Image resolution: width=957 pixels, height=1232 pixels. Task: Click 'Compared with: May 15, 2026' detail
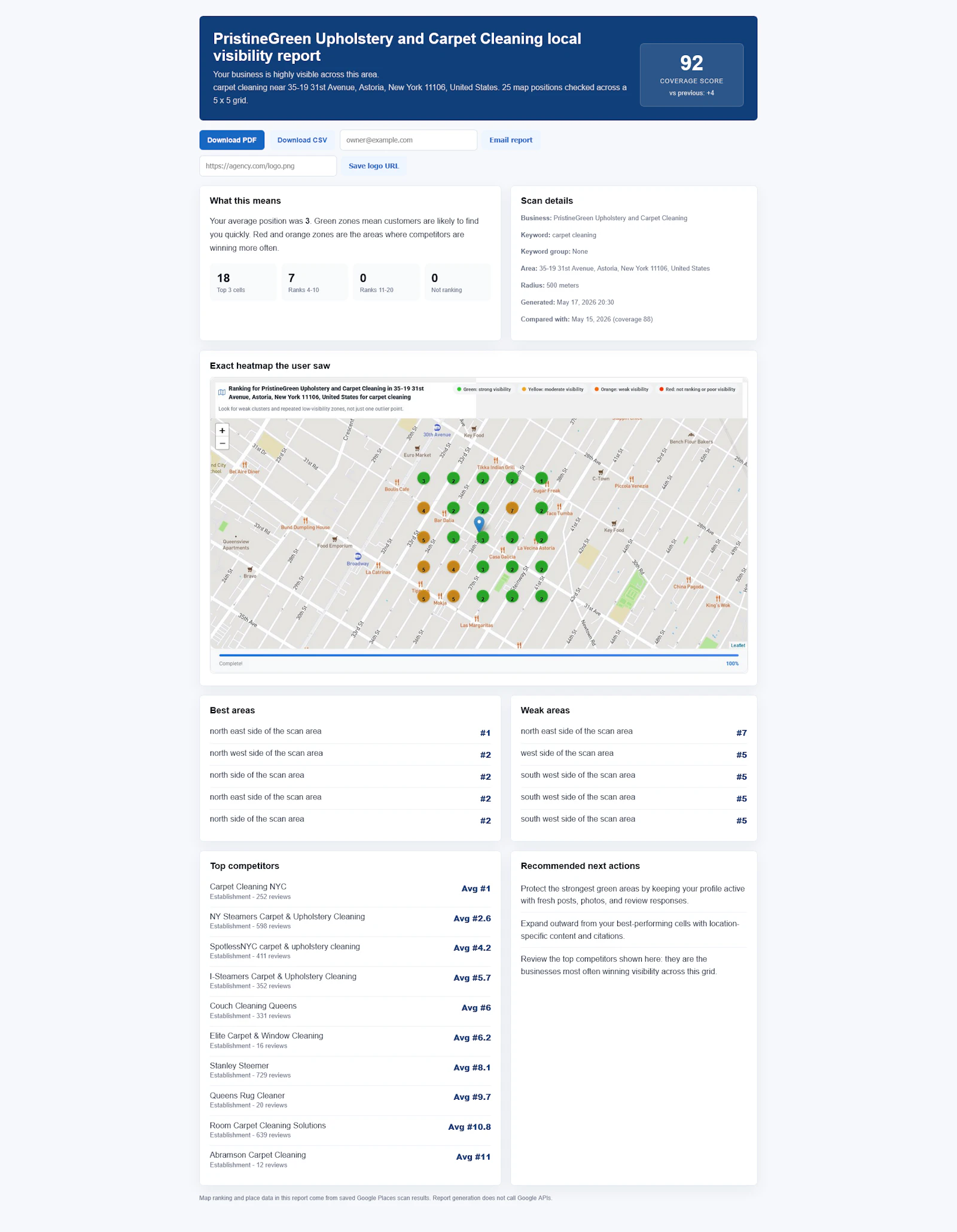pyautogui.click(x=586, y=320)
